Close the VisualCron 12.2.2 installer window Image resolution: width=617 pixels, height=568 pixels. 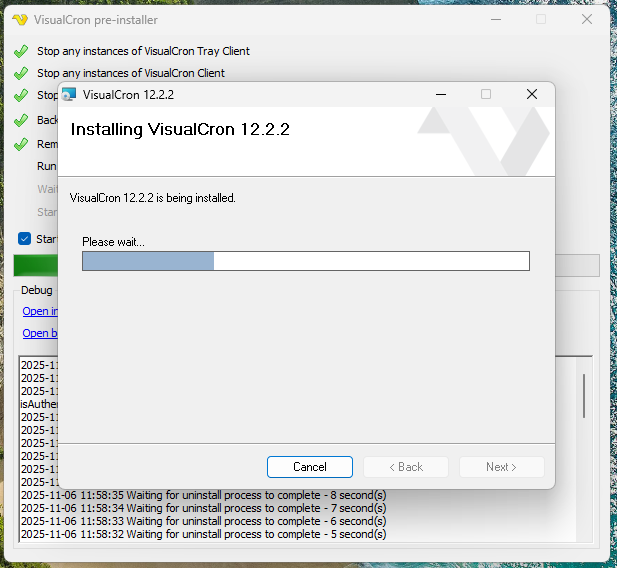tap(532, 94)
